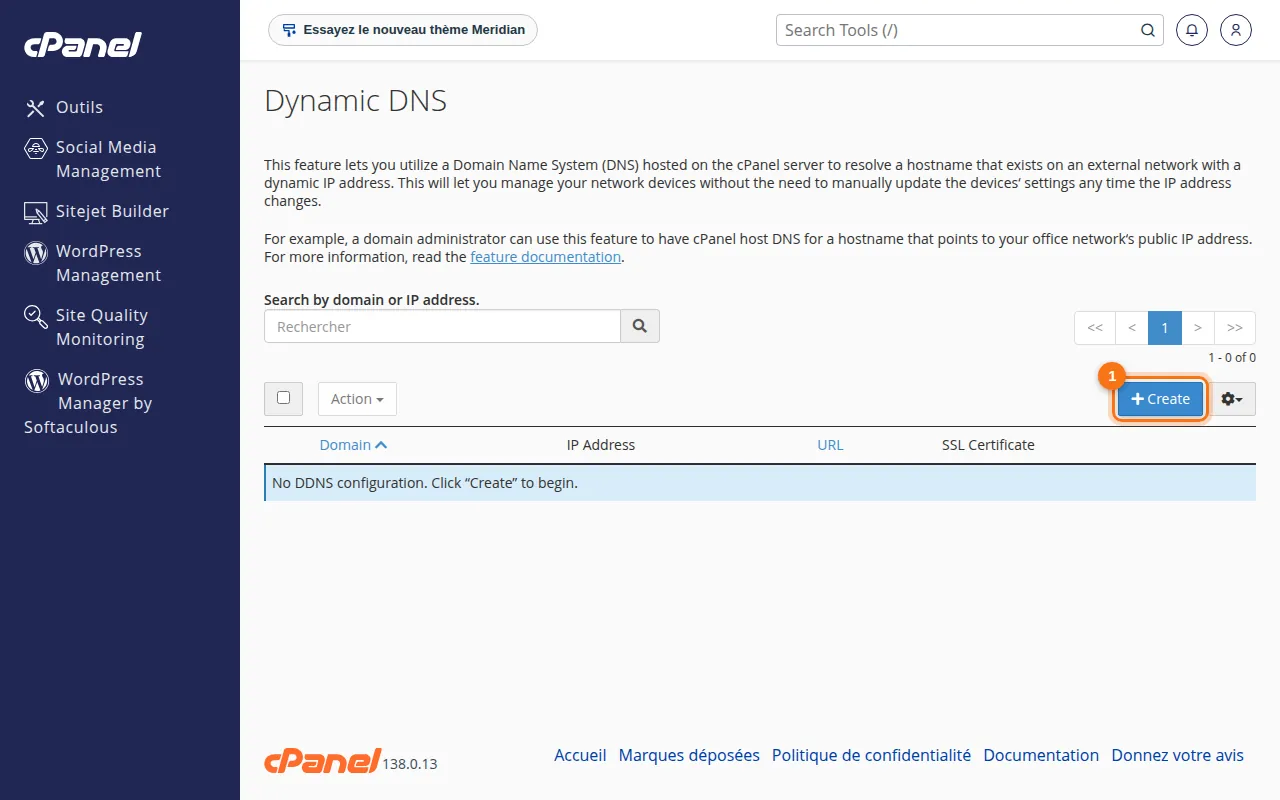
Task: Open notifications bell icon
Action: click(x=1192, y=30)
